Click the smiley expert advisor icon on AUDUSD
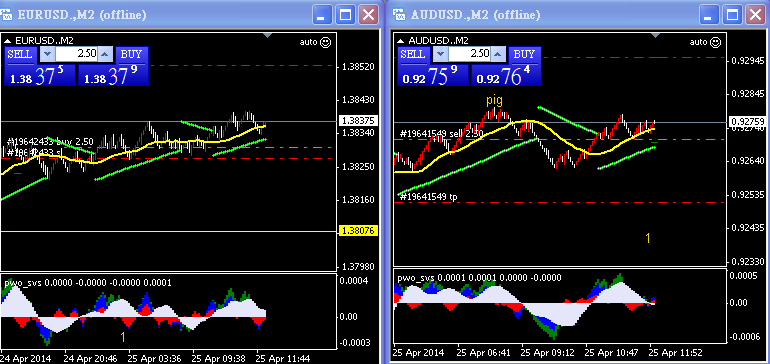 click(x=715, y=42)
